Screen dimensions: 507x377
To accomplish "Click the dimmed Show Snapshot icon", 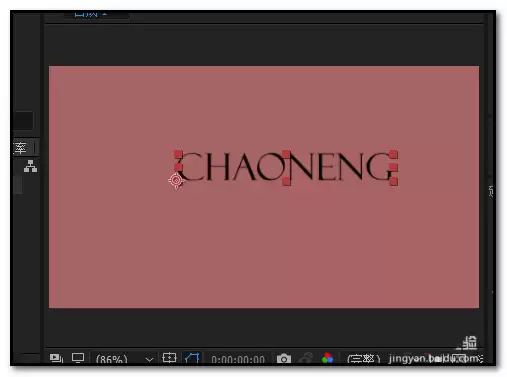I will coord(306,358).
